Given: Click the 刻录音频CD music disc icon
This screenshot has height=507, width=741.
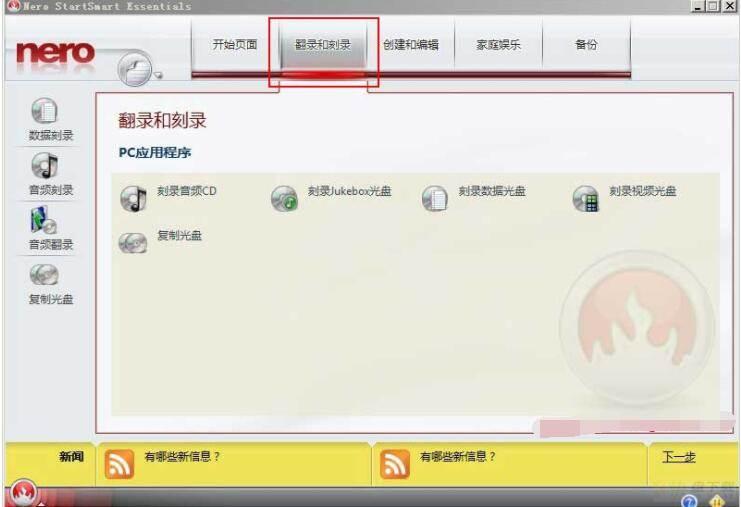Looking at the screenshot, I should point(133,198).
